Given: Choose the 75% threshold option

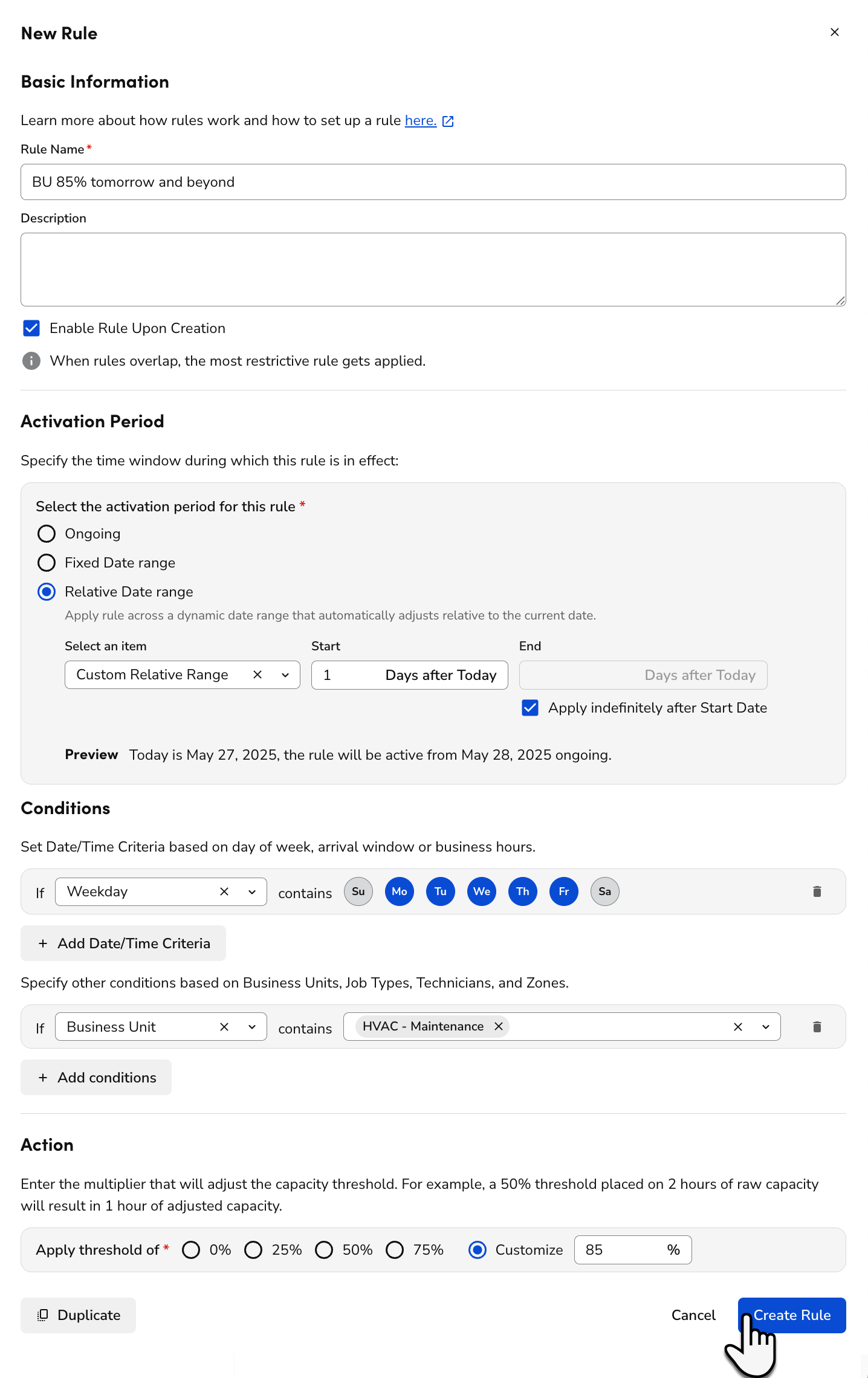Looking at the screenshot, I should coord(396,1250).
